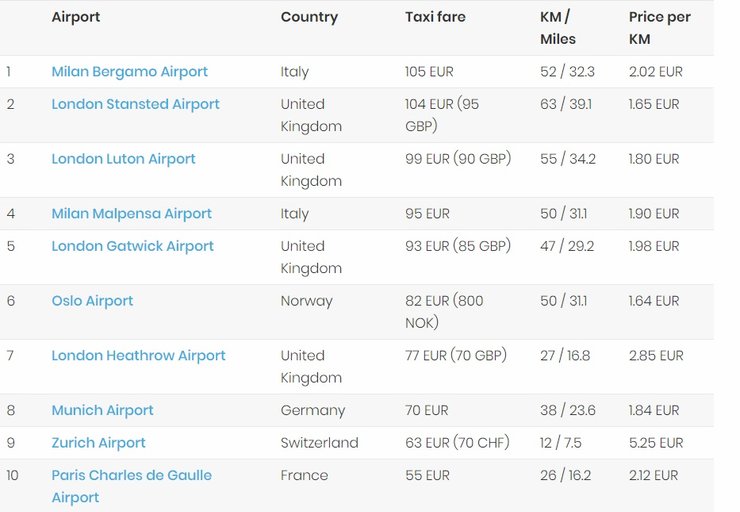Open the Paris Charles de Gaulle Airport link
The width and height of the screenshot is (740, 512).
click(131, 476)
